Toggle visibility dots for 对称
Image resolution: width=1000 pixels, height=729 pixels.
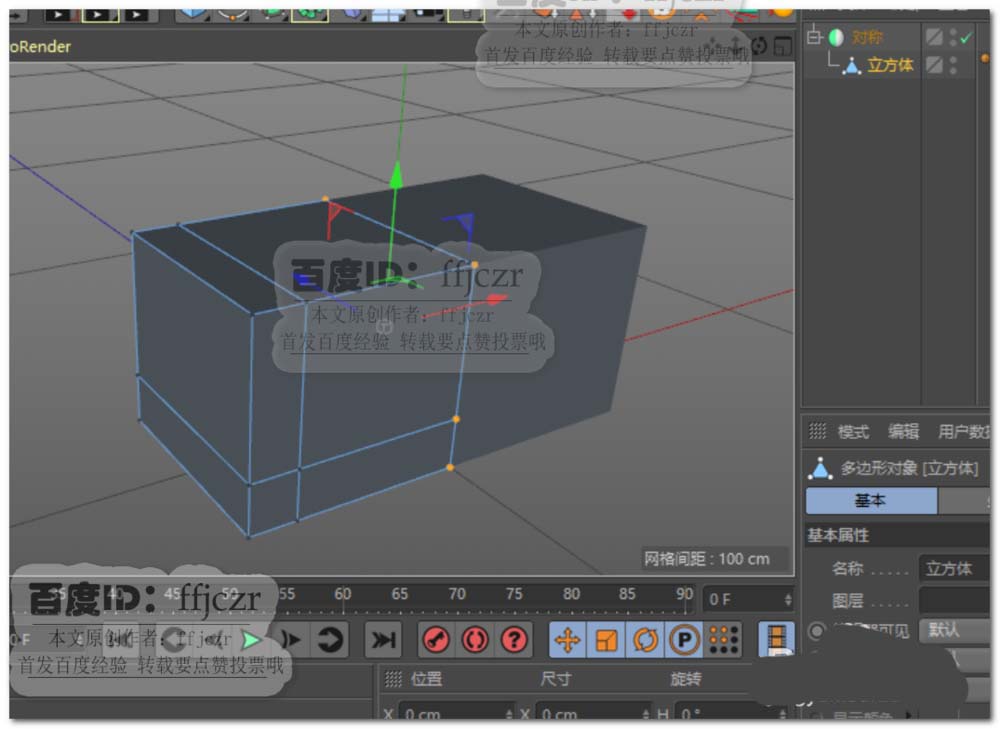coord(953,37)
